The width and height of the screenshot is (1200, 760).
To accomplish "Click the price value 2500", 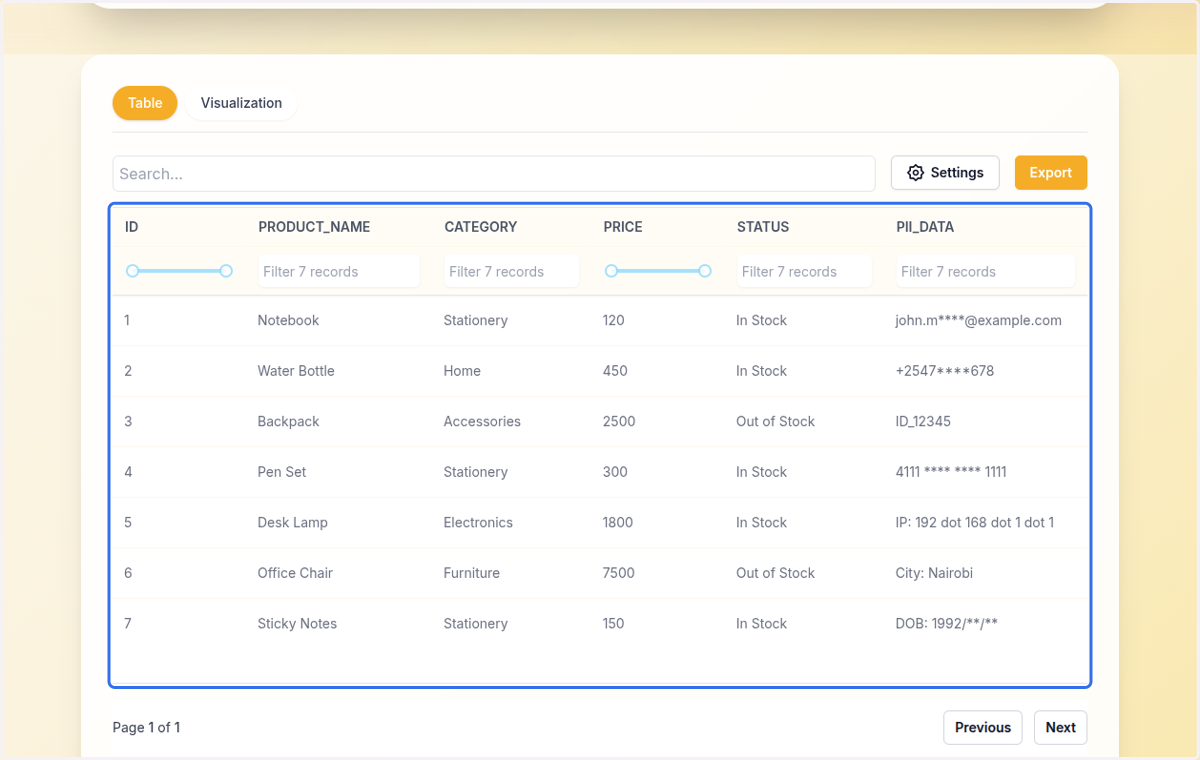I will pyautogui.click(x=619, y=421).
